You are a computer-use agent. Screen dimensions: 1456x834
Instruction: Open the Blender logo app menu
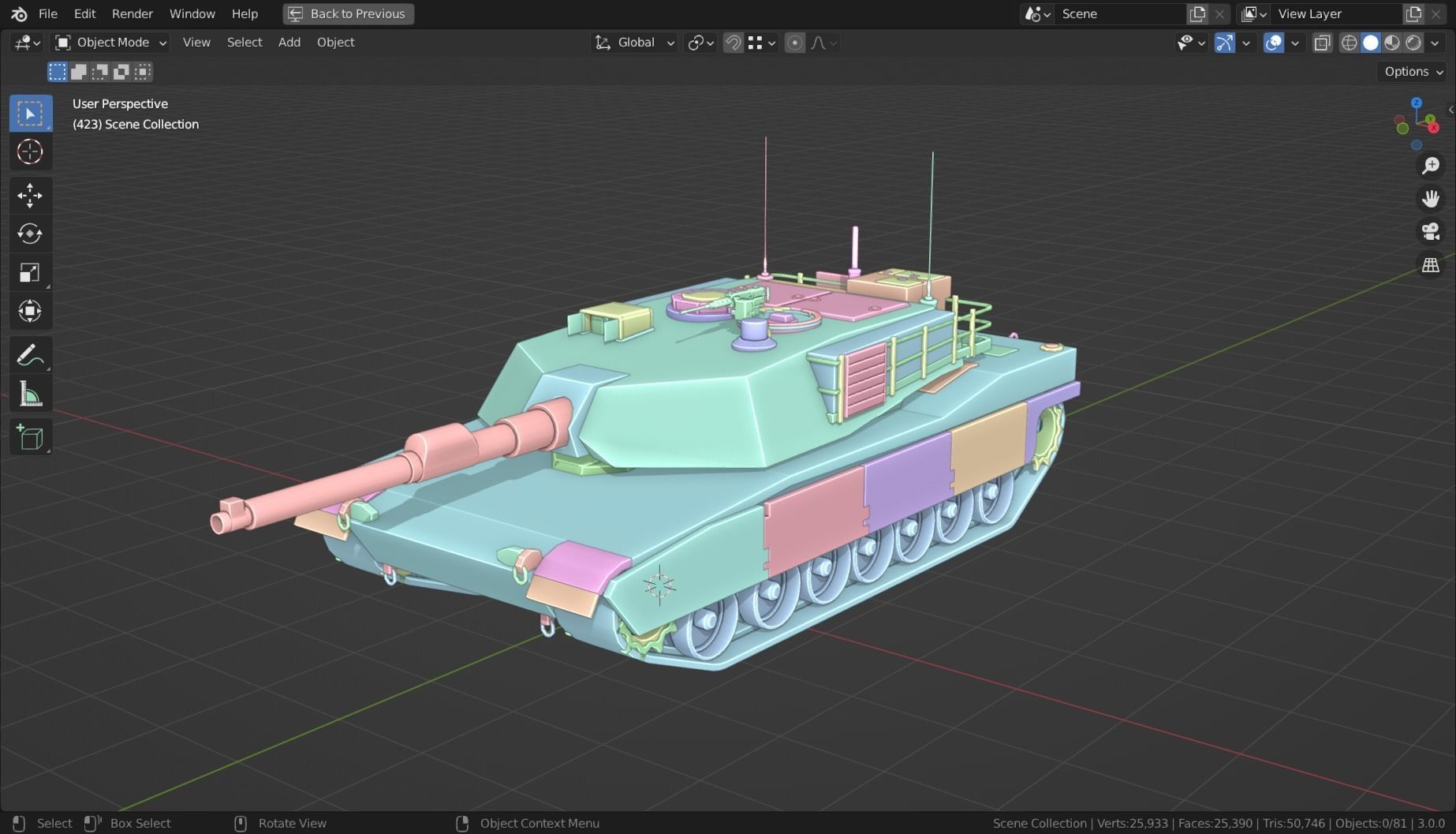point(19,13)
